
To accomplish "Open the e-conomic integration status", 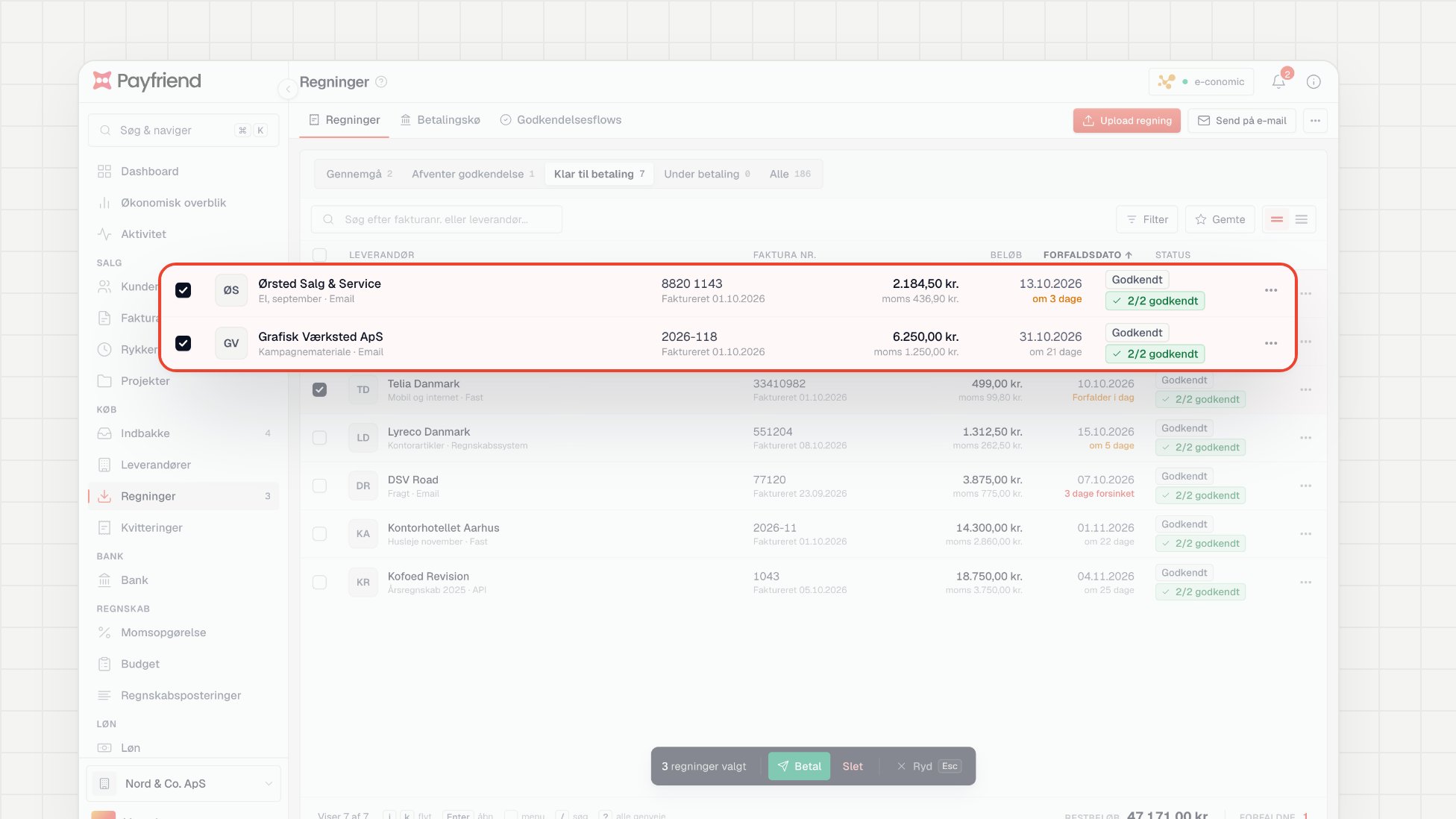I will (1201, 82).
